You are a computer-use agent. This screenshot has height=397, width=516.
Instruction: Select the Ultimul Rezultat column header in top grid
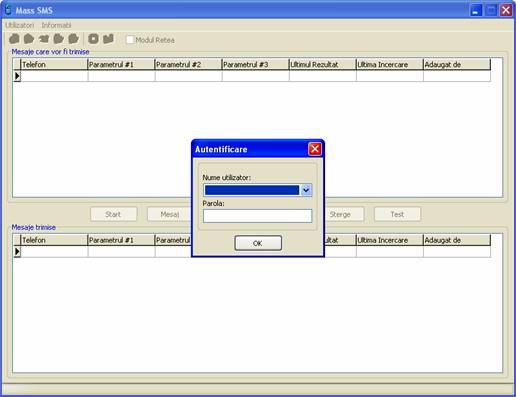(322, 65)
